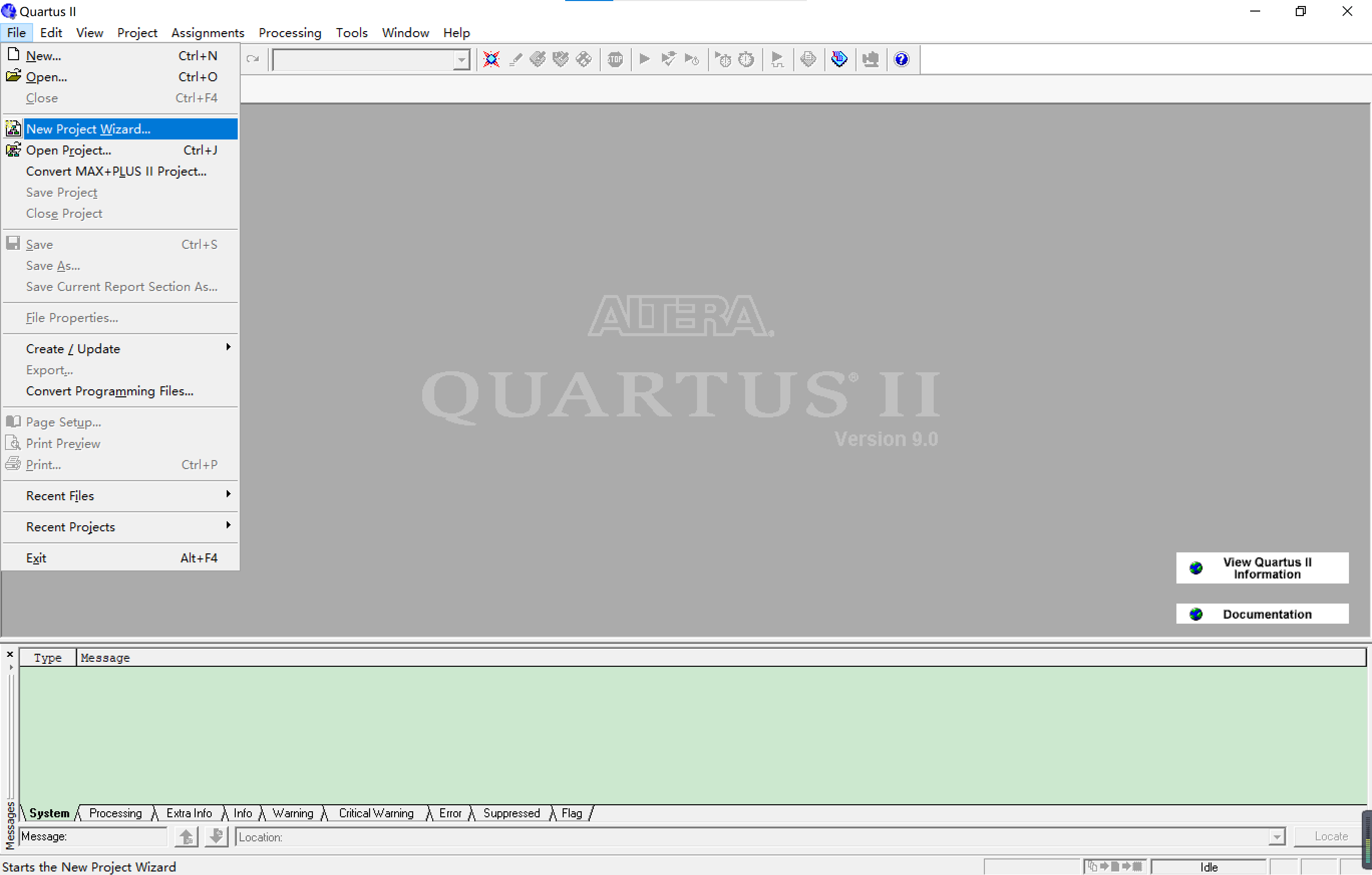
Task: Click the New file icon in menu
Action: pyautogui.click(x=13, y=55)
